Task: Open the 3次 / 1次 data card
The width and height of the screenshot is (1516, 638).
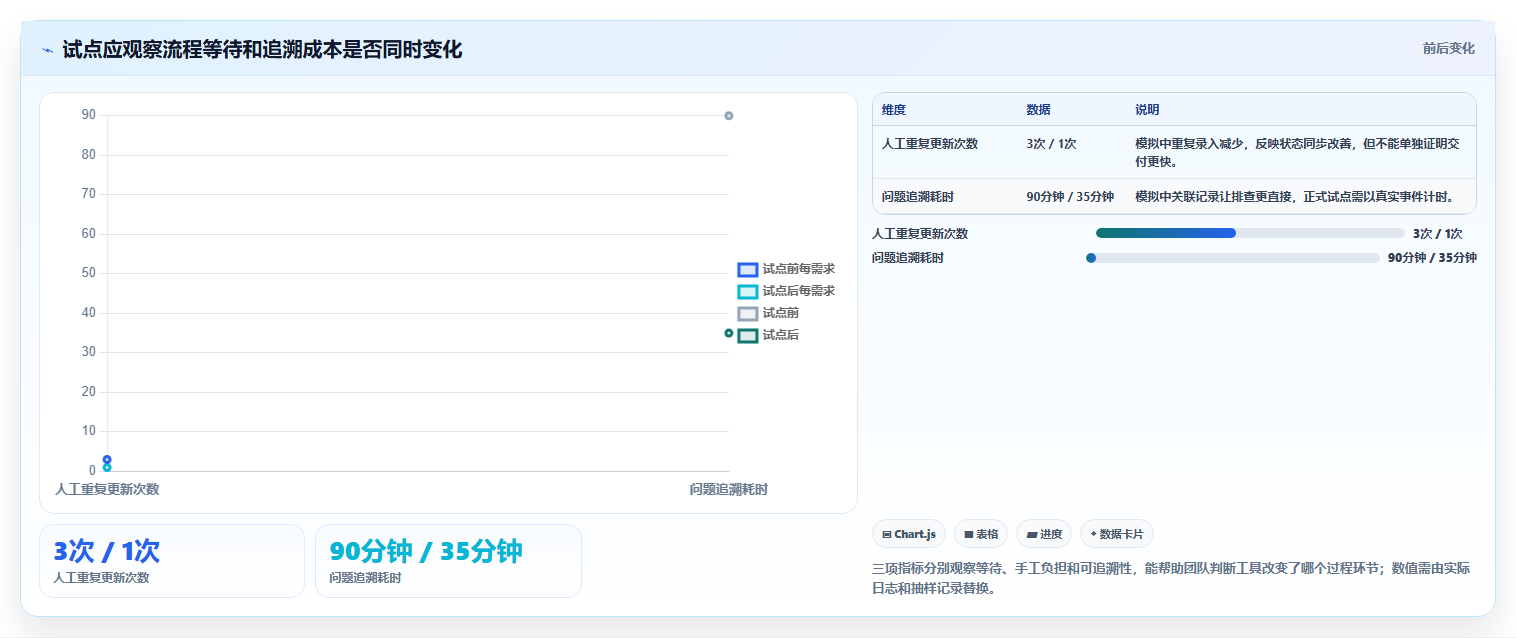Action: click(172, 561)
